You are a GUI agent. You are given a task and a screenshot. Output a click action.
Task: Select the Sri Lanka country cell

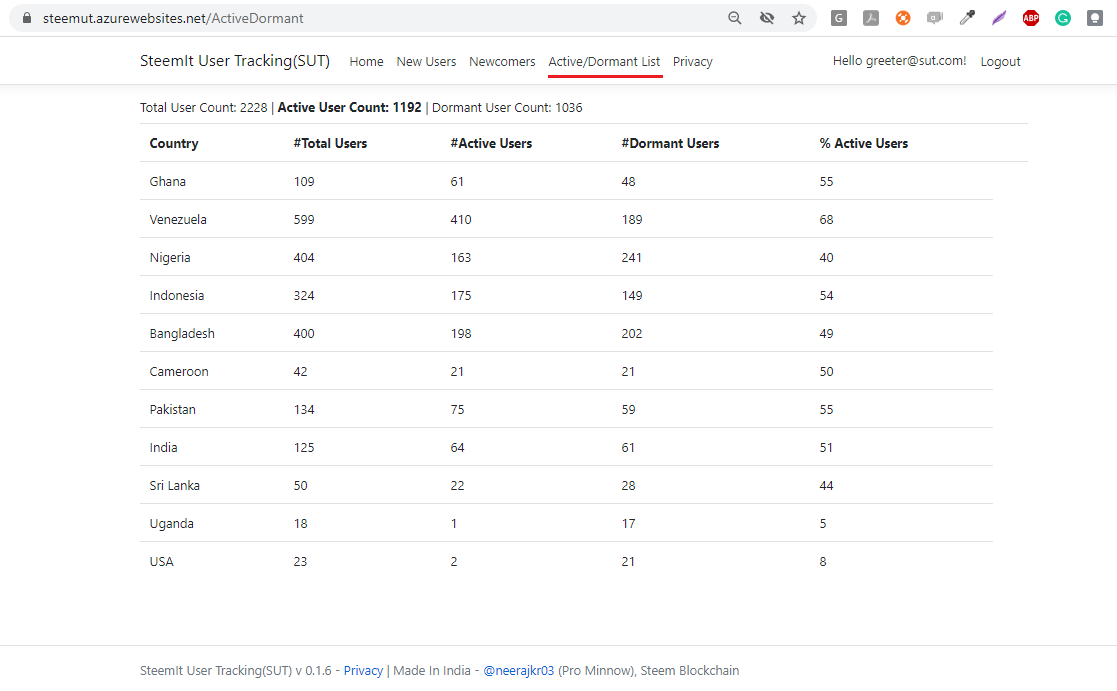(x=175, y=486)
